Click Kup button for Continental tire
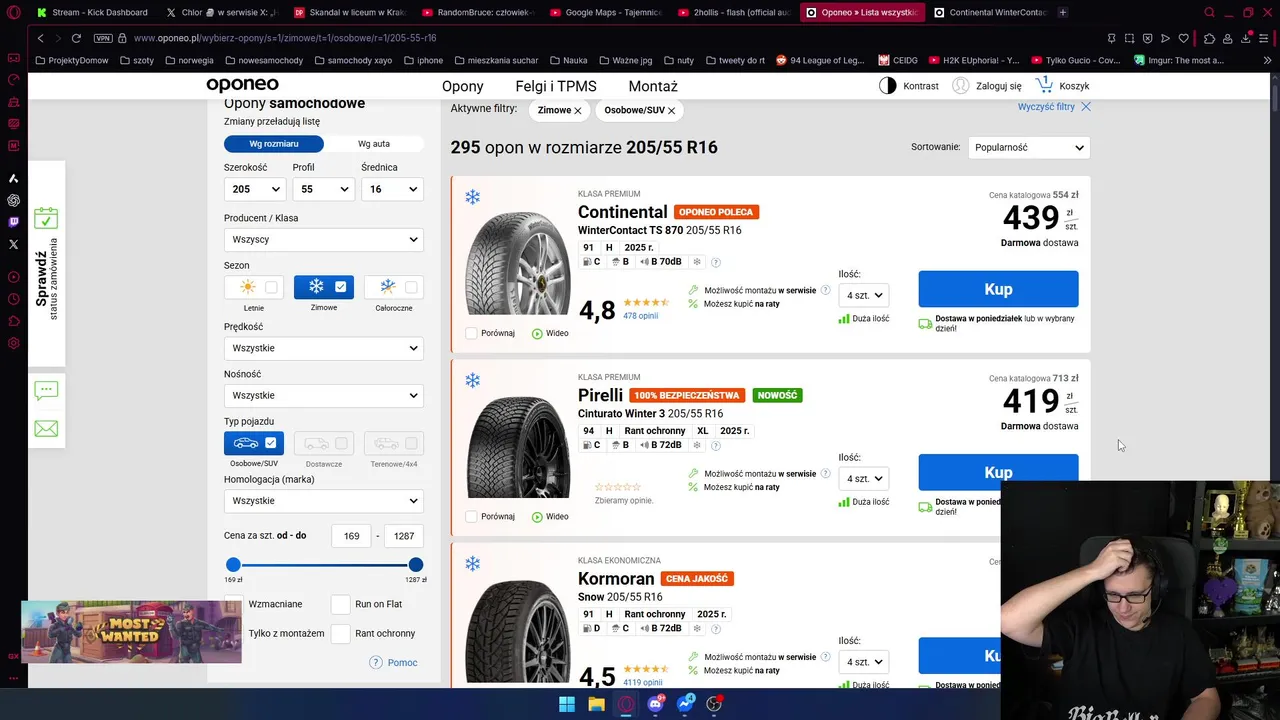This screenshot has height=720, width=1280. (x=998, y=289)
